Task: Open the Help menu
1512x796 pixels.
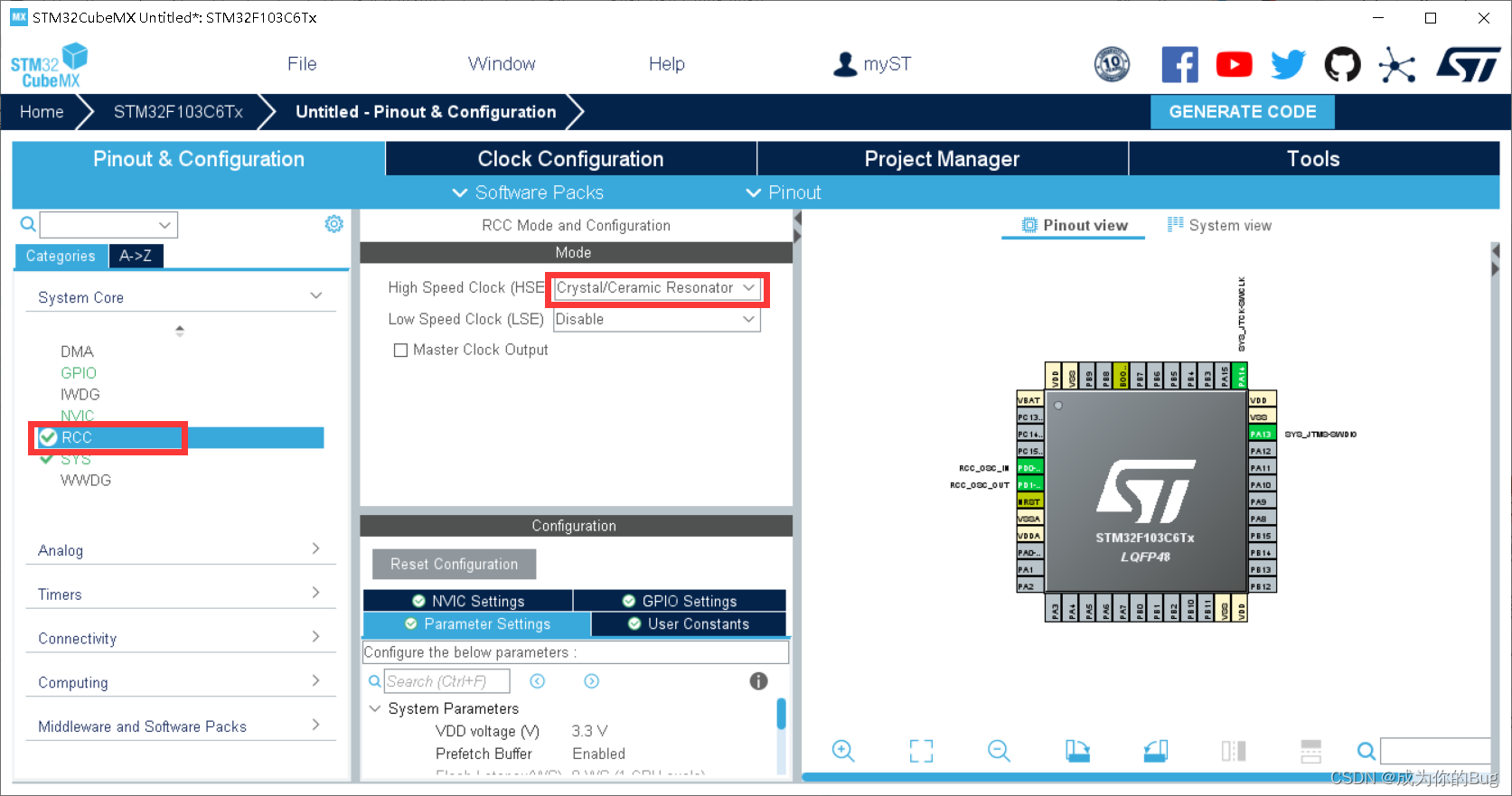Action: coord(667,64)
